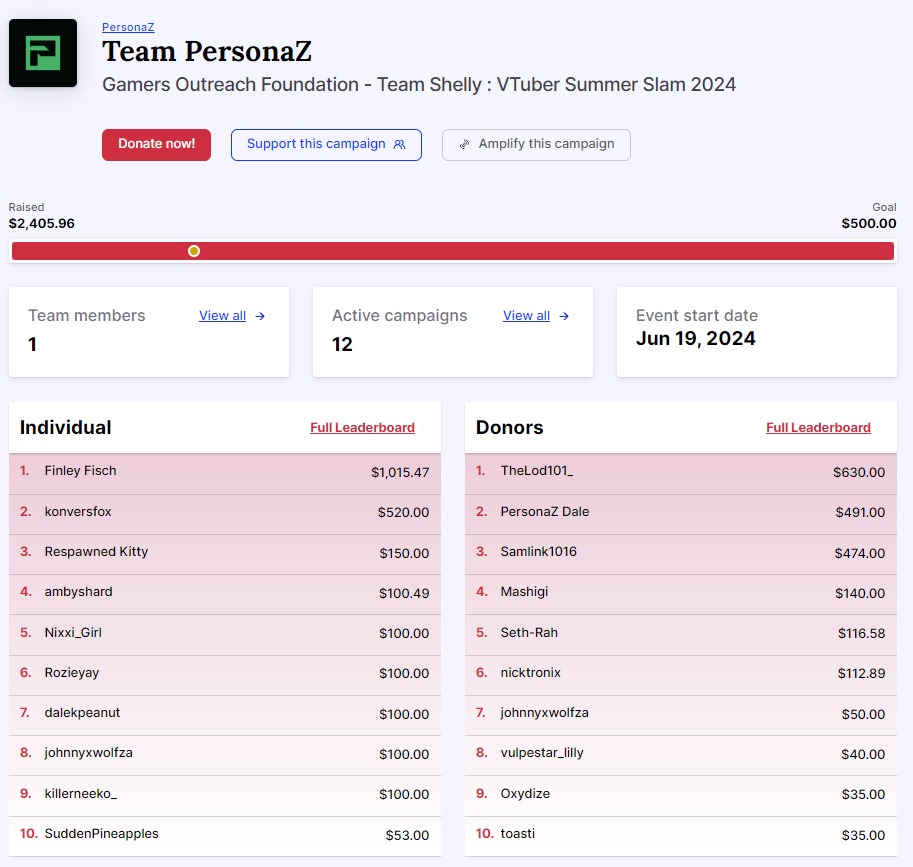Screen dimensions: 913x867
Task: Click the Active campaigns count 12
Action: [x=342, y=345]
